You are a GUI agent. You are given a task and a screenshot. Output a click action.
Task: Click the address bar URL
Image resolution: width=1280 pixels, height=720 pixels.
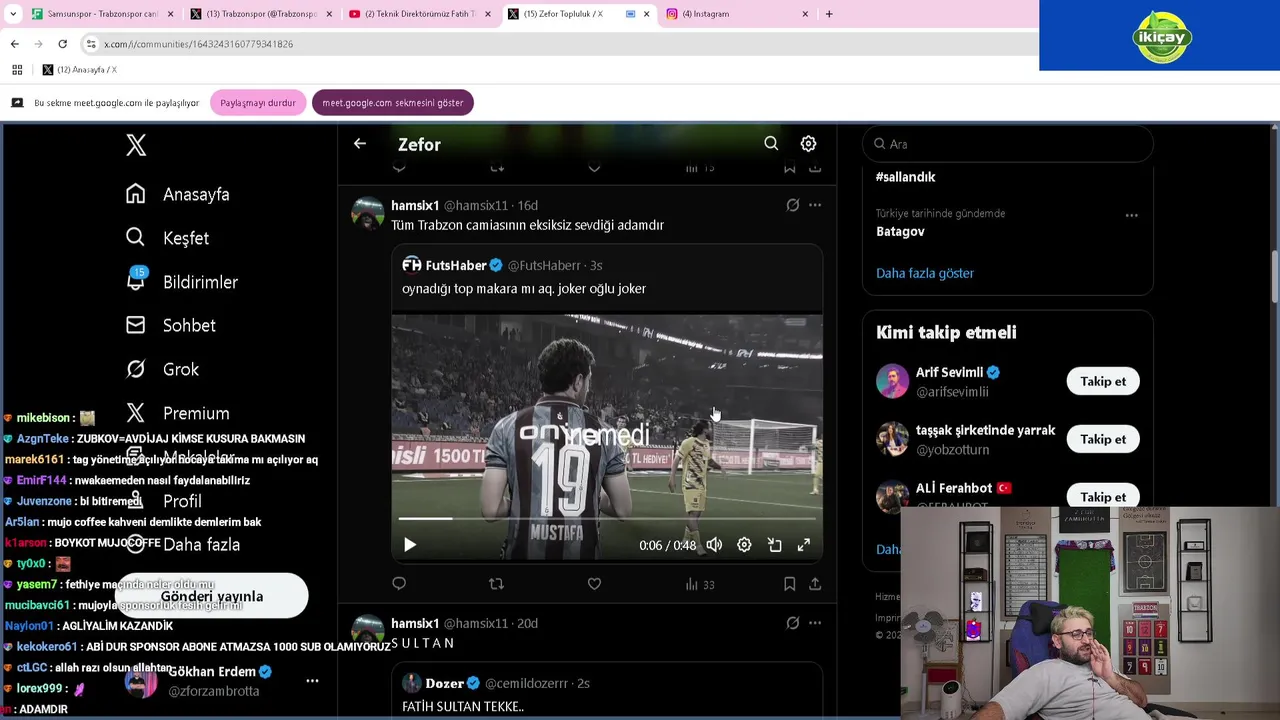[198, 44]
